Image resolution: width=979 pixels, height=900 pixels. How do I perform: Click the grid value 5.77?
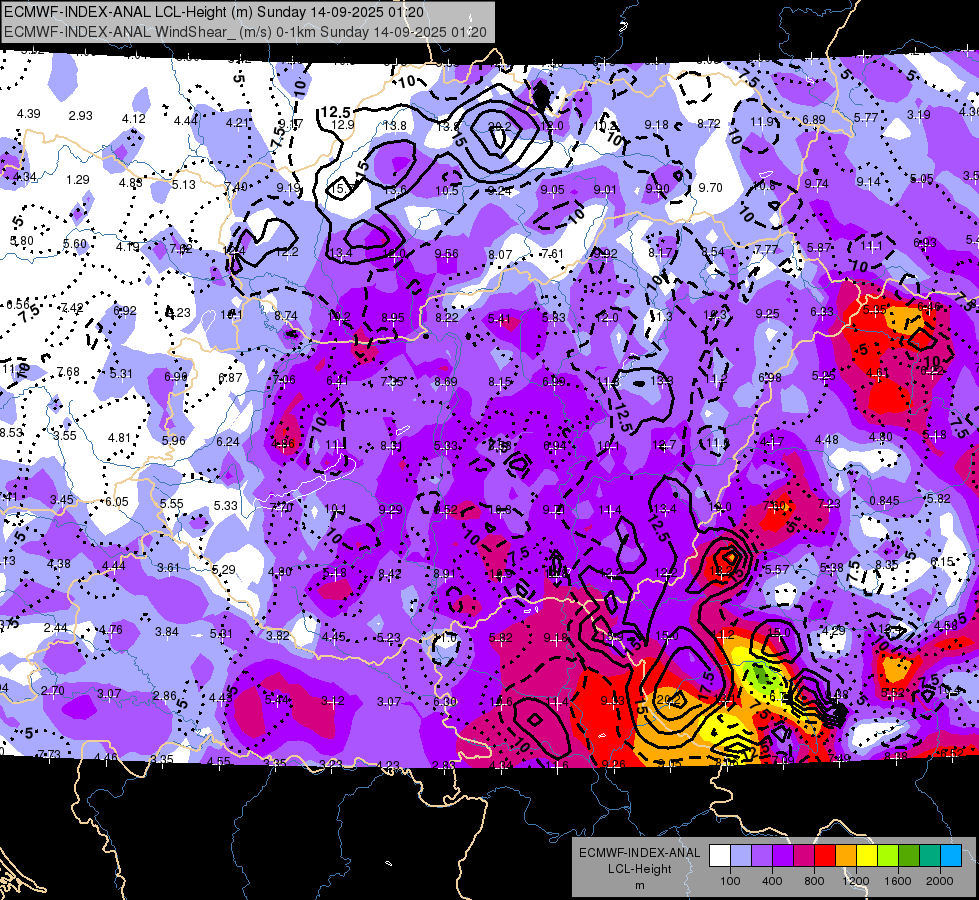coord(866,117)
